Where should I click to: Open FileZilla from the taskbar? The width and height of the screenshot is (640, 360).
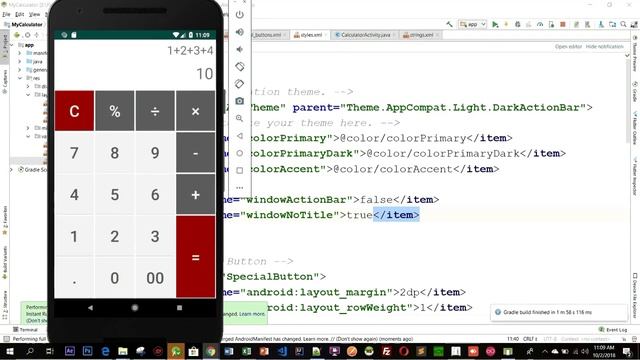point(386,351)
